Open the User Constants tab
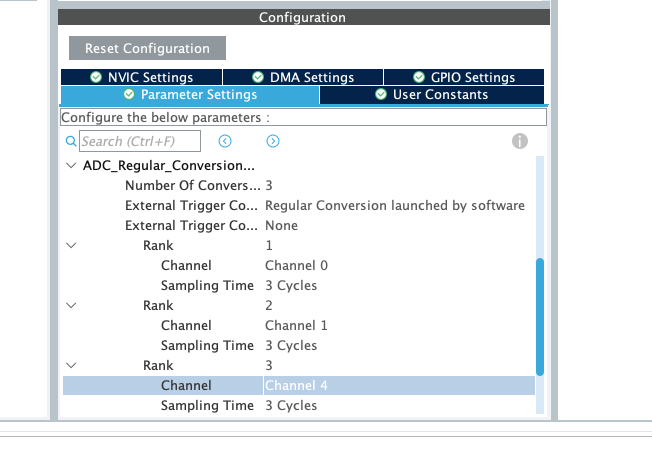Image resolution: width=652 pixels, height=451 pixels. point(432,95)
